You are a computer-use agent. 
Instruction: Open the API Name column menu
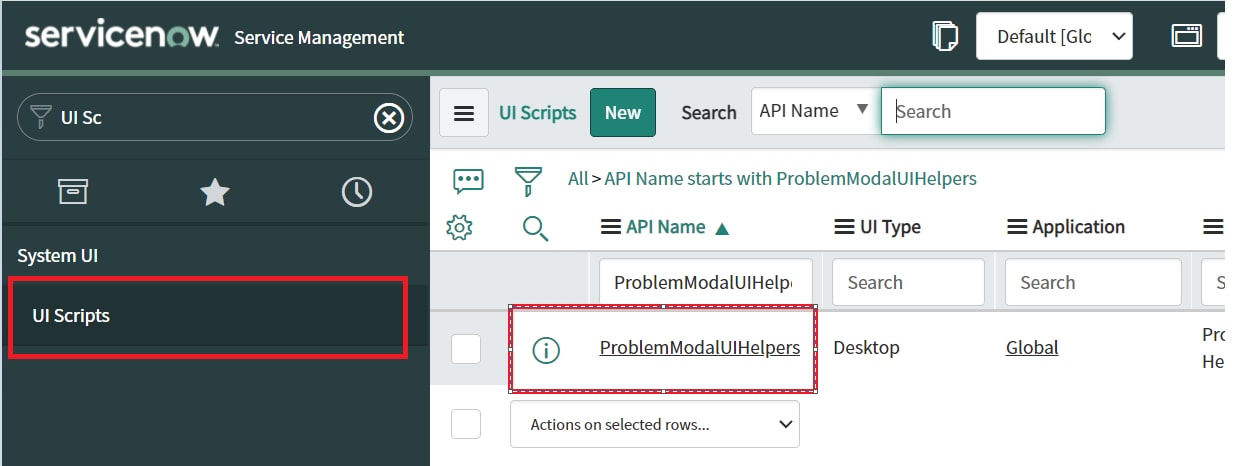coord(610,228)
